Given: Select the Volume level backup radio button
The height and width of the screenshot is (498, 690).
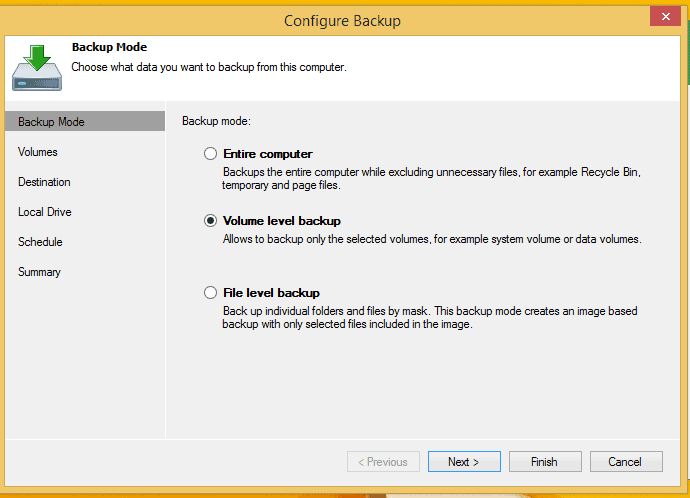Looking at the screenshot, I should pyautogui.click(x=210, y=220).
